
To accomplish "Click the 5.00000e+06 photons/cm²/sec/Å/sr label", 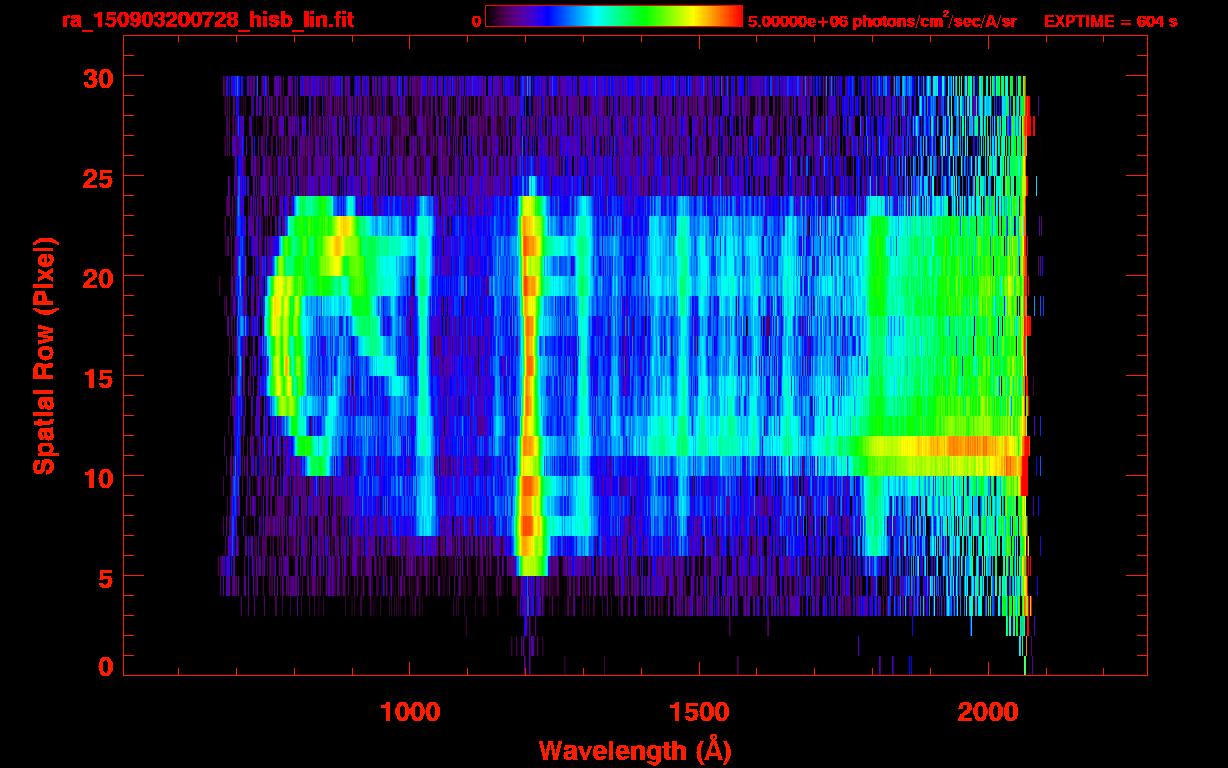I will tap(882, 20).
